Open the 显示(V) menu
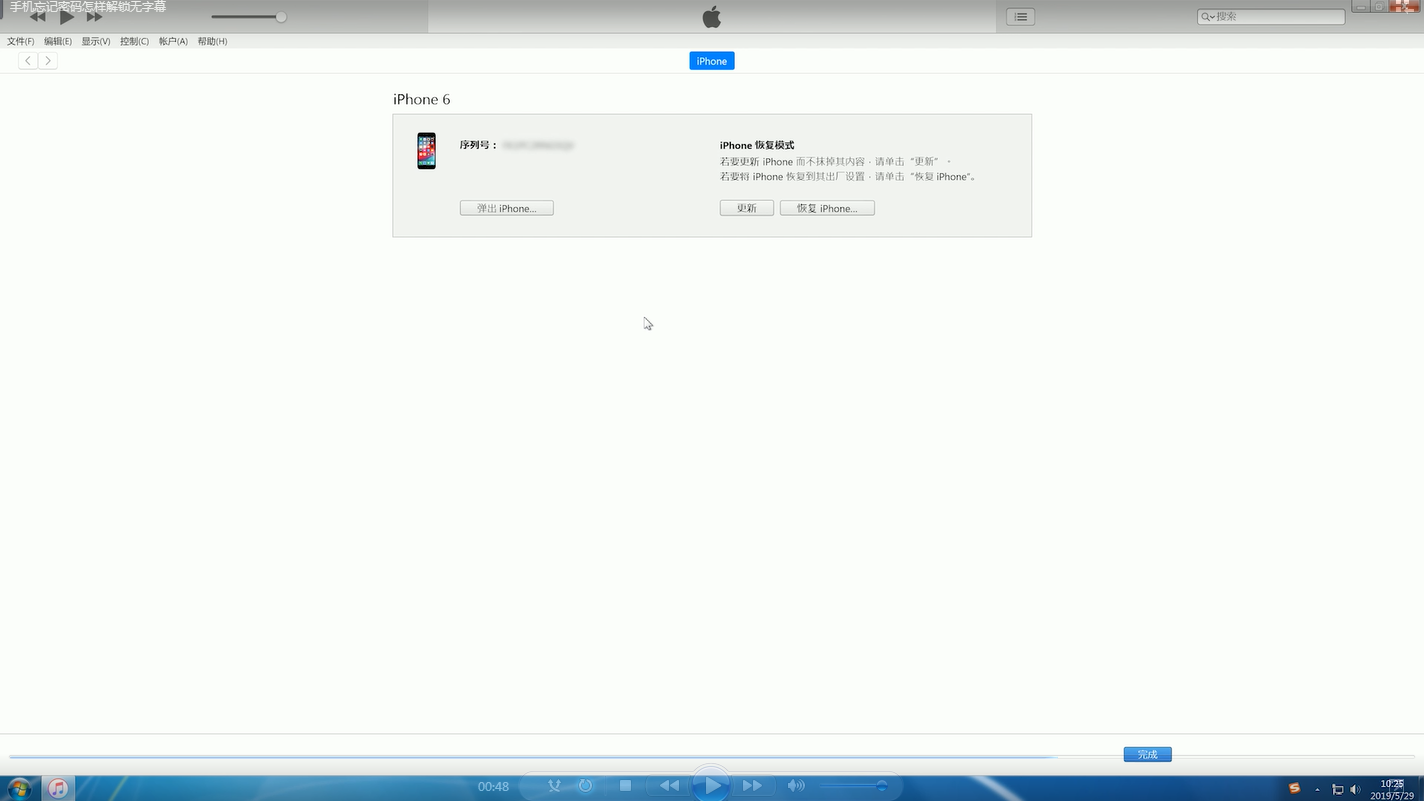The height and width of the screenshot is (801, 1424). pos(96,41)
